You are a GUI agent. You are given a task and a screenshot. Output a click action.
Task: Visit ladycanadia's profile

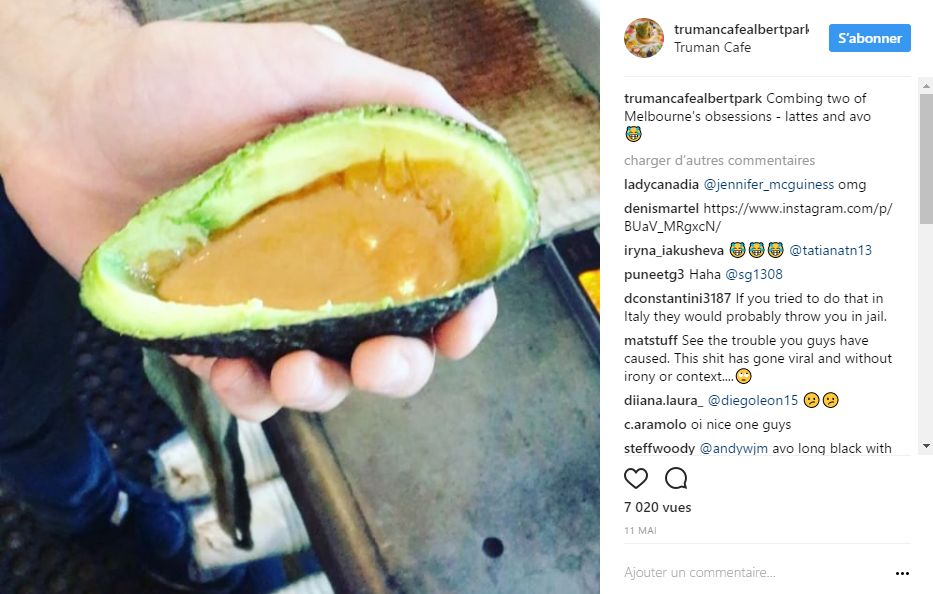coord(661,185)
